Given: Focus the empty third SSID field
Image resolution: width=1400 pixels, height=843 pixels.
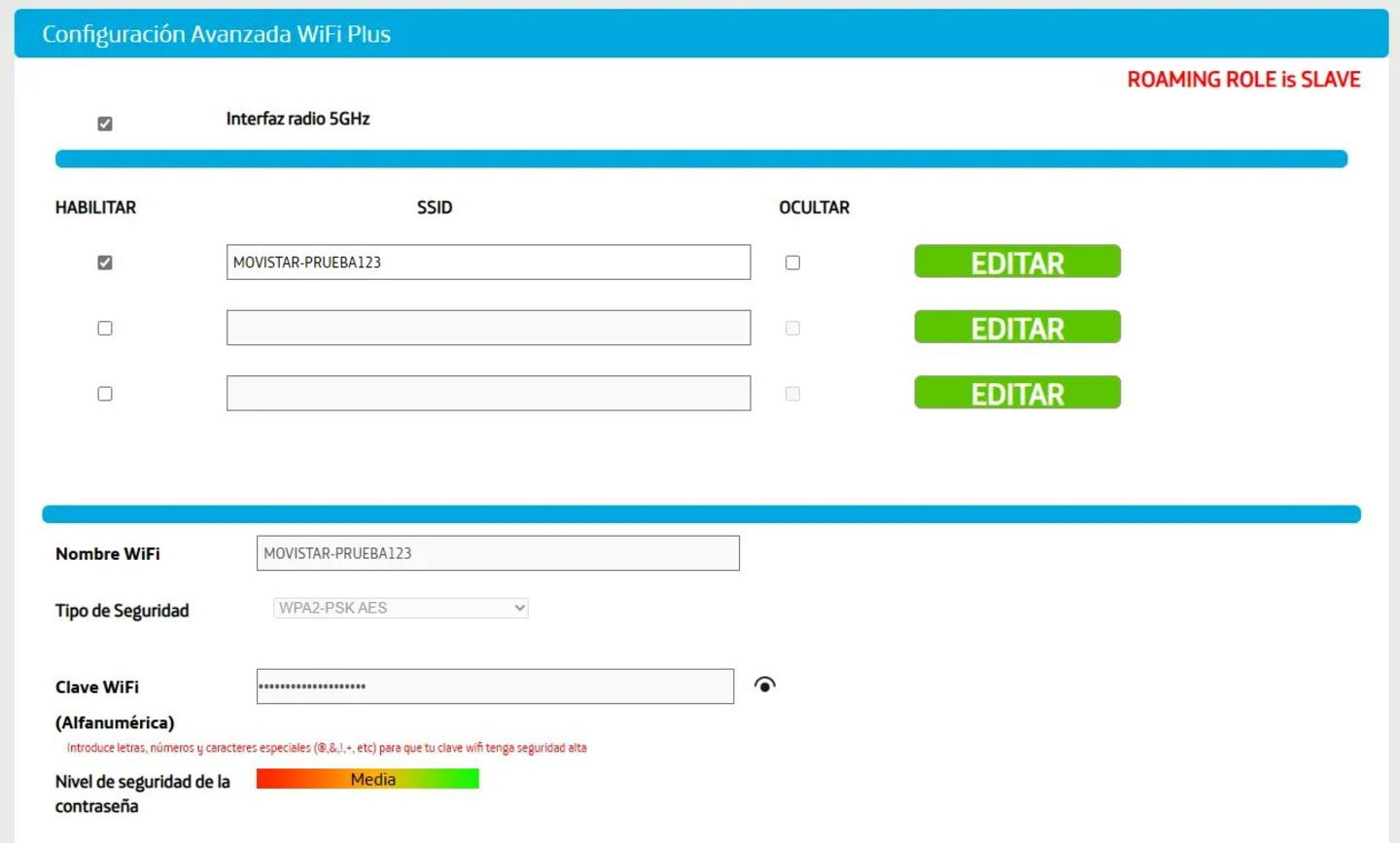Looking at the screenshot, I should click(x=488, y=393).
